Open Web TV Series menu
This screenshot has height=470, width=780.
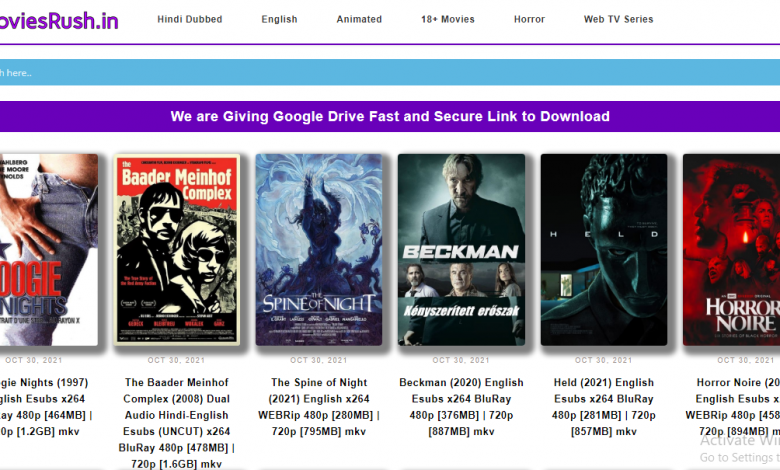(x=618, y=19)
